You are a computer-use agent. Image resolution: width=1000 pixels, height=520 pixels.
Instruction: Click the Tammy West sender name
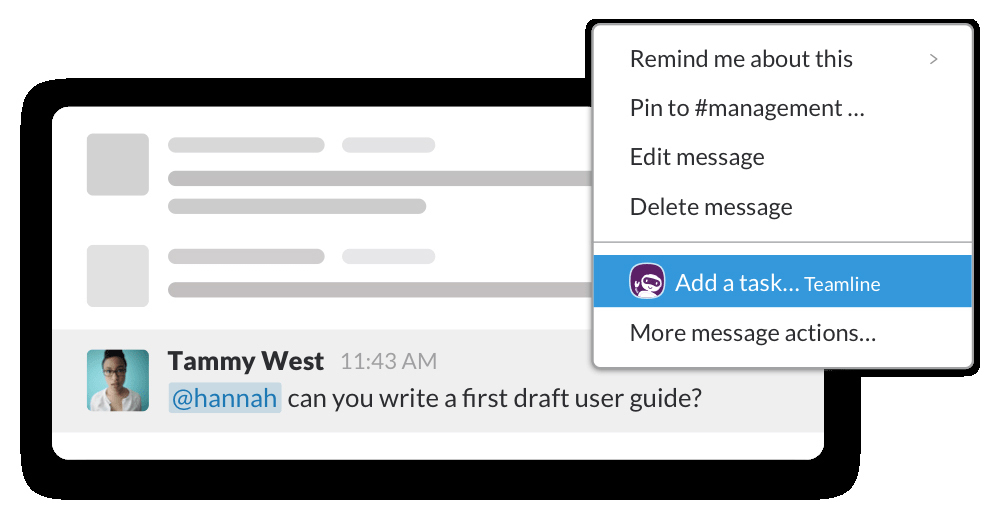pos(246,361)
